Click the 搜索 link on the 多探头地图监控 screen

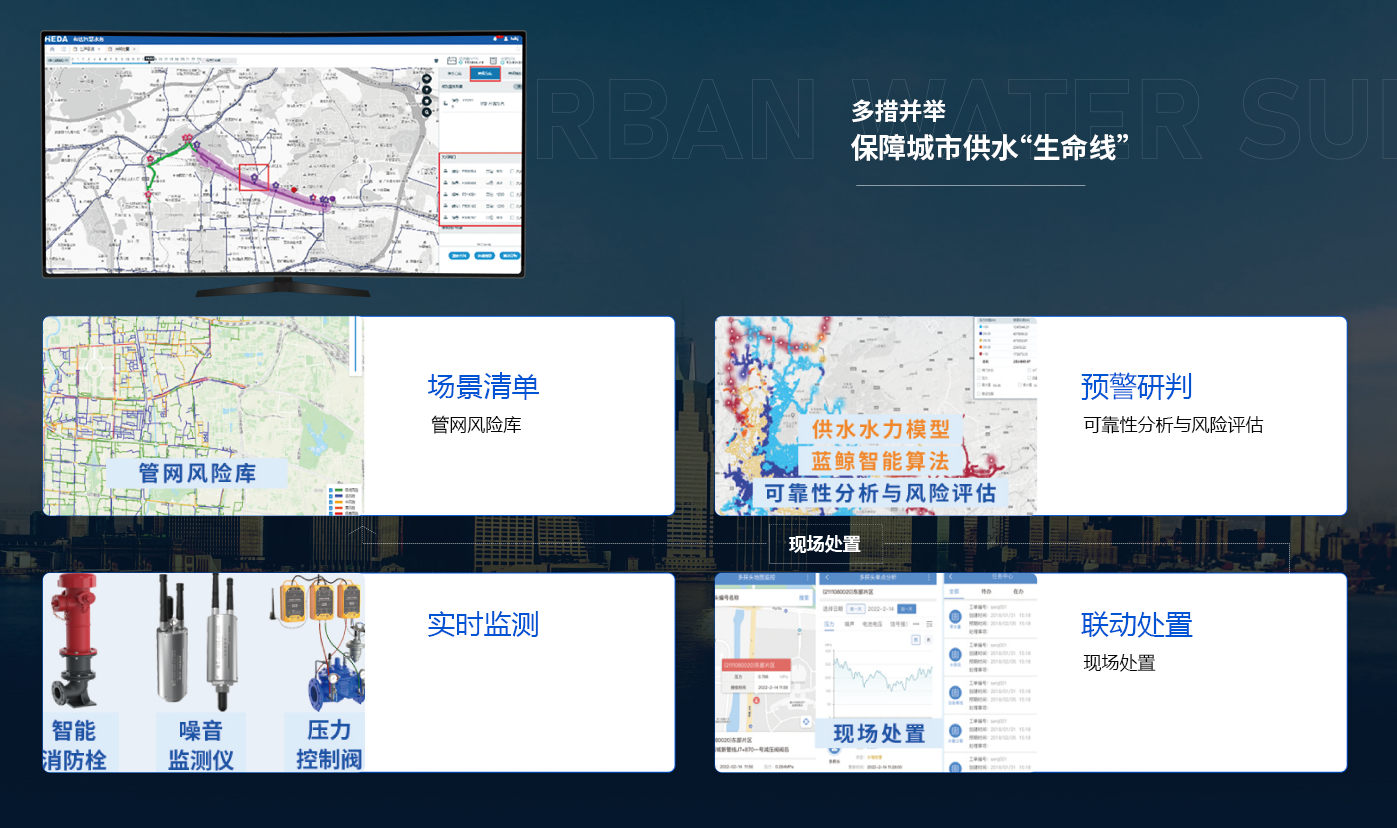(804, 597)
